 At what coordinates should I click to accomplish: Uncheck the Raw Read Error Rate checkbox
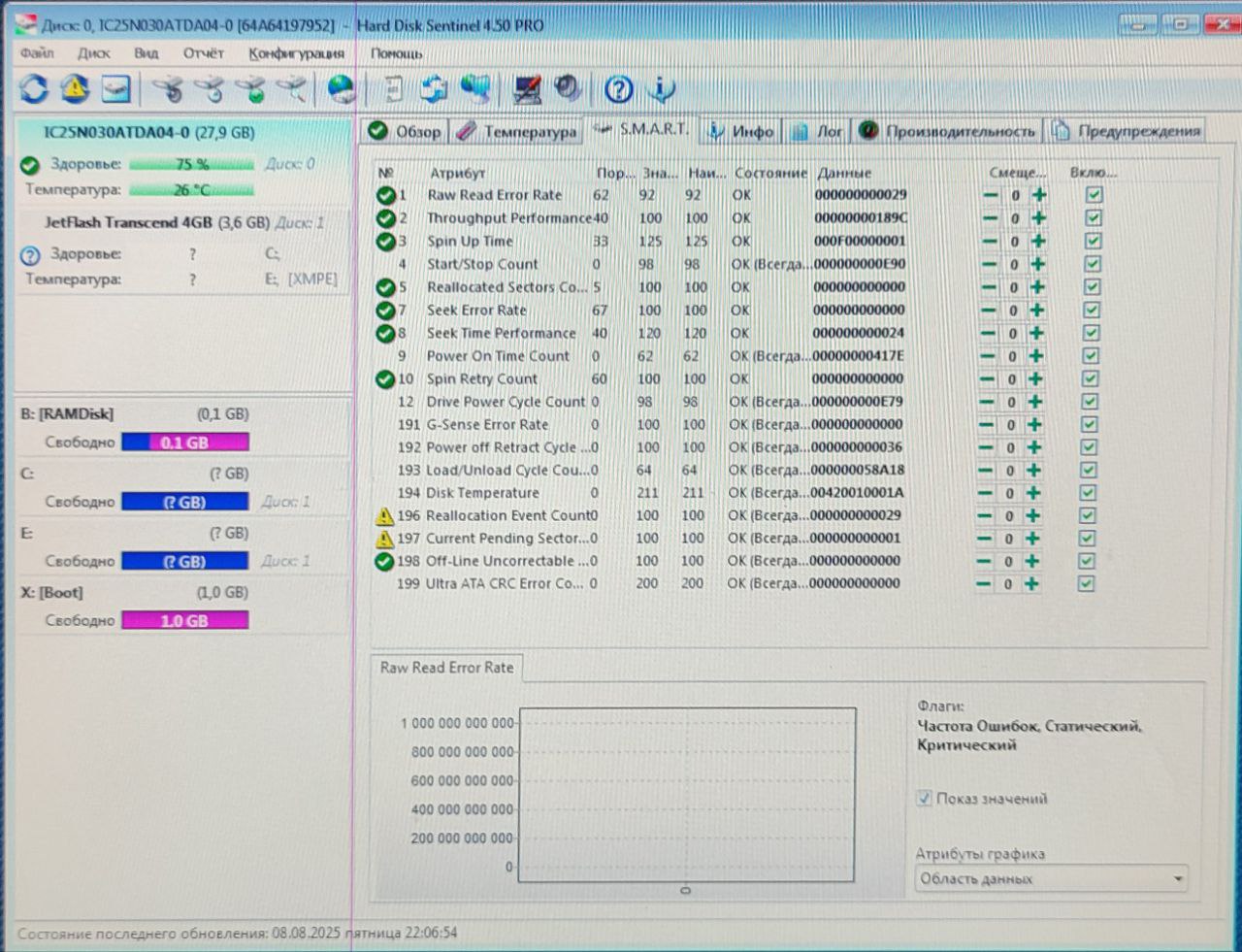click(x=1095, y=195)
